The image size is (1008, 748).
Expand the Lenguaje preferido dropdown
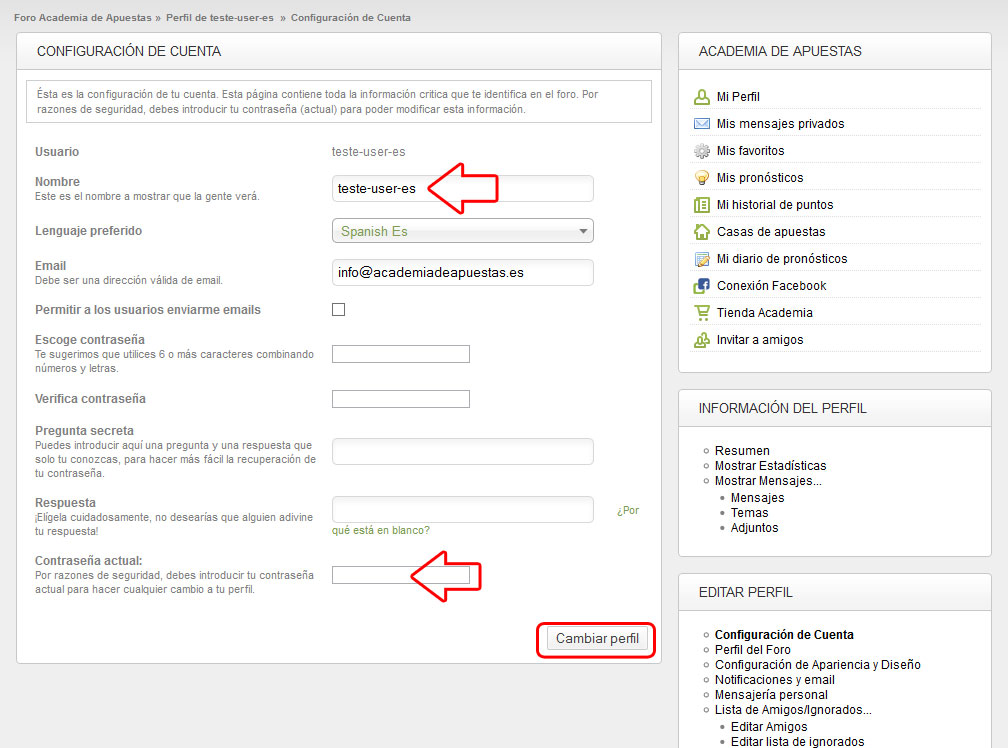point(462,231)
